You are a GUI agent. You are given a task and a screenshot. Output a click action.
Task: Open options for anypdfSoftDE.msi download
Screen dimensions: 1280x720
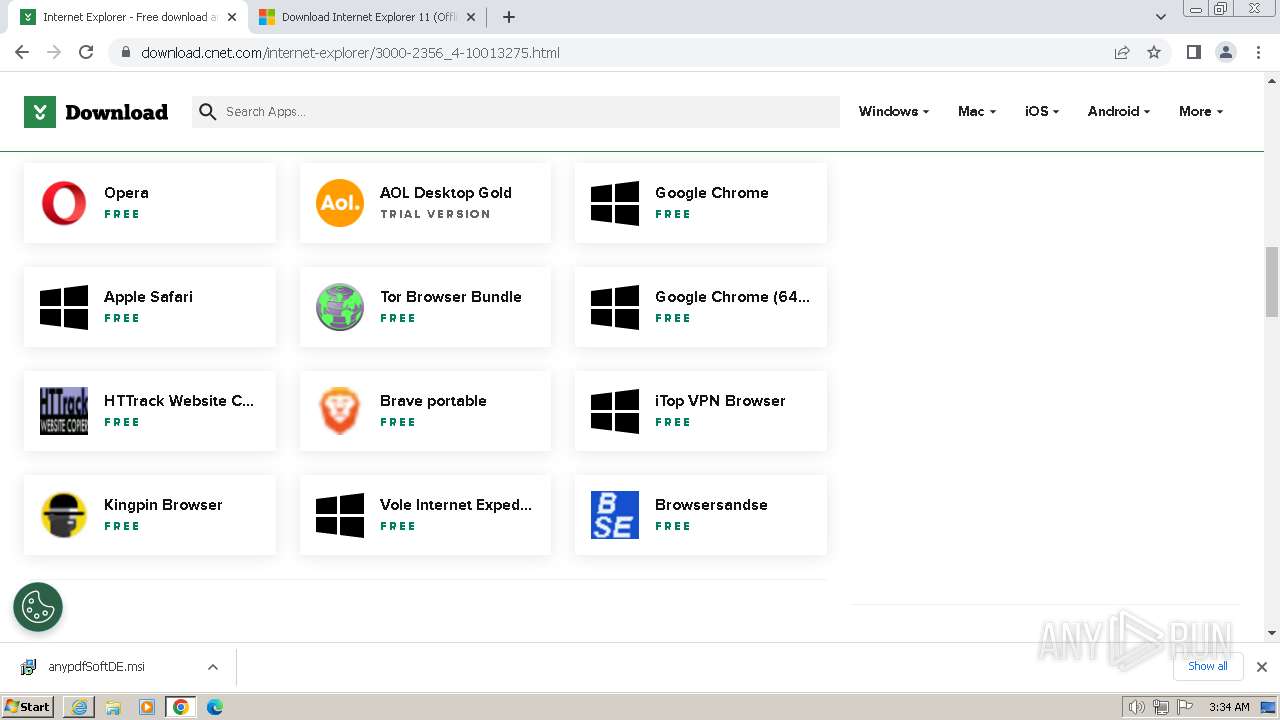click(213, 667)
